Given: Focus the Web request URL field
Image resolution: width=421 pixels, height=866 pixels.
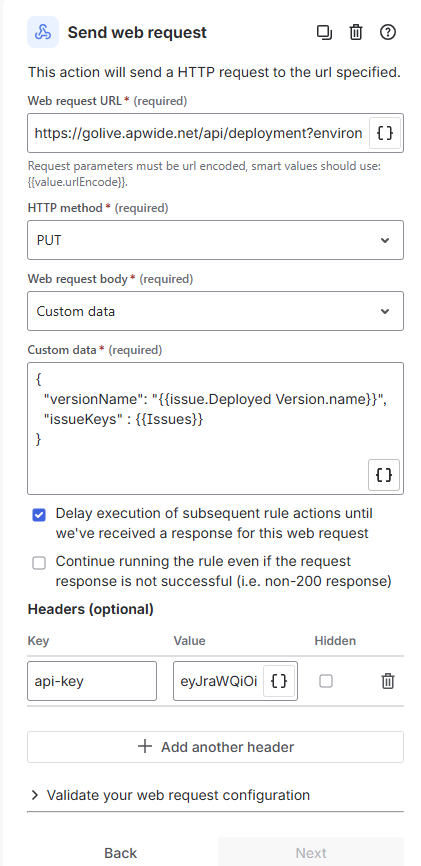Looking at the screenshot, I should tap(198, 133).
